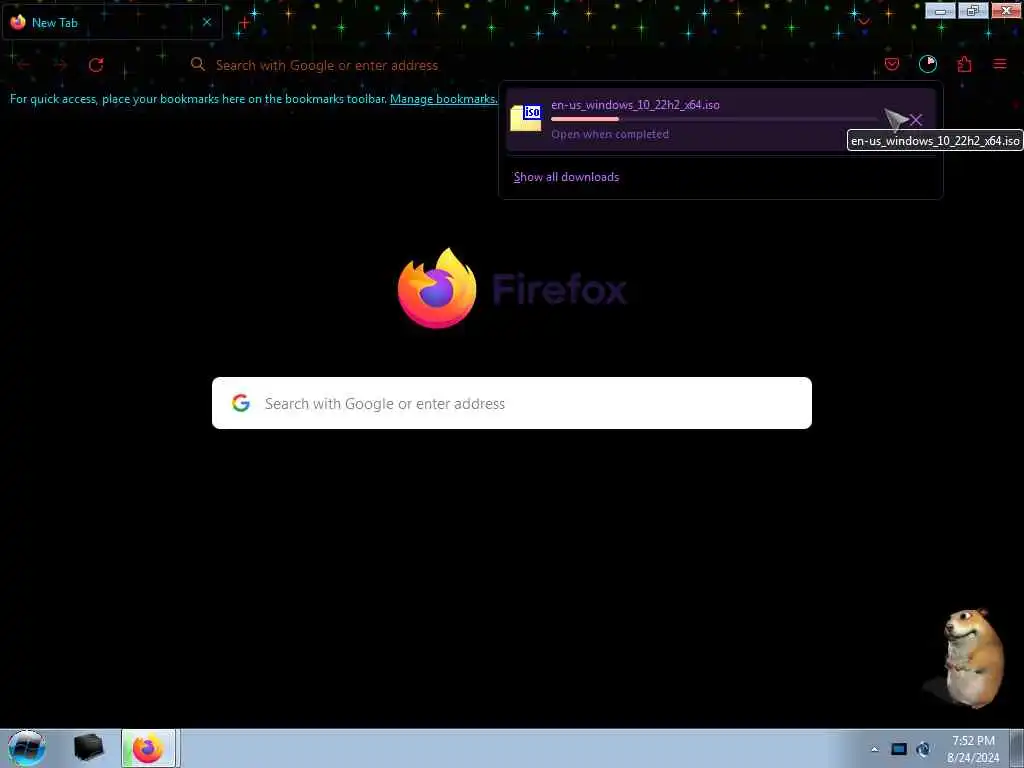Expand the list all tabs chevron

[x=863, y=22]
